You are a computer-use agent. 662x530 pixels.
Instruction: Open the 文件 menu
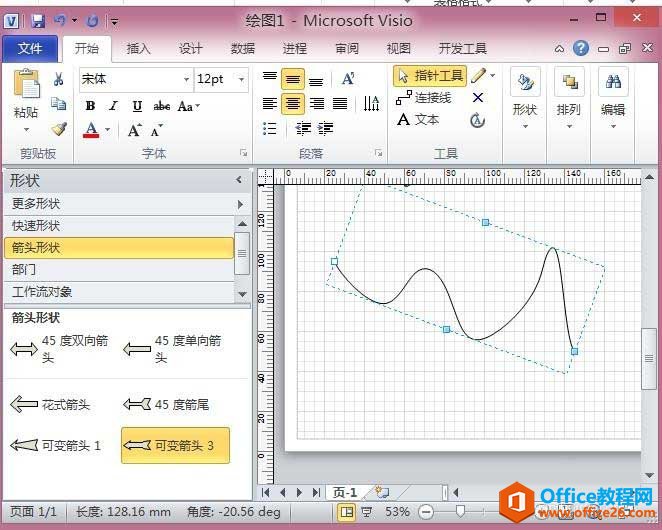click(x=30, y=49)
